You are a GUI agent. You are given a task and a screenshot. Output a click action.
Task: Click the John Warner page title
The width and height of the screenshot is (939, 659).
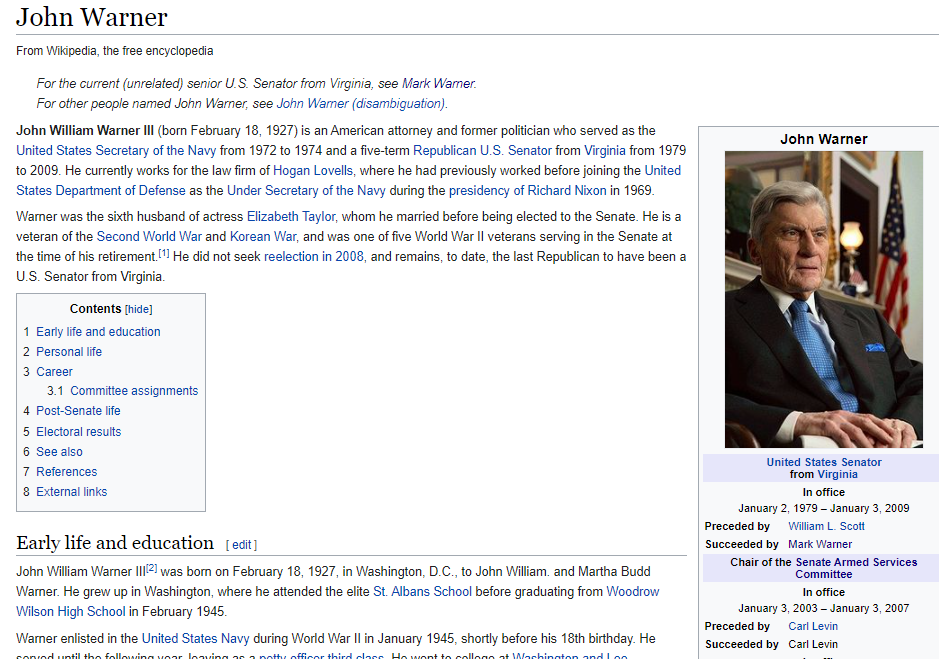pos(92,17)
